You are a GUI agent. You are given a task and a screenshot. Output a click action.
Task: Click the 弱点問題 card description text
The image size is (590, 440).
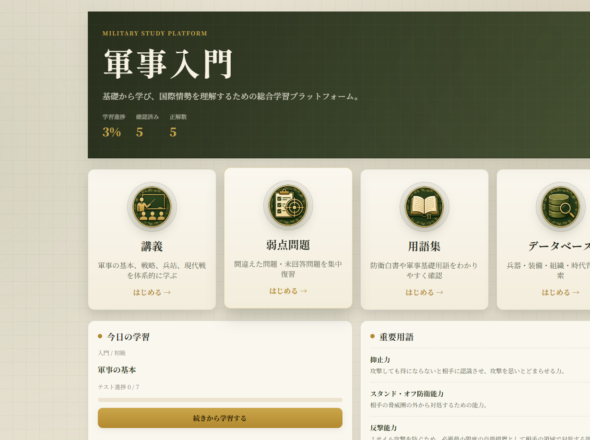pos(288,269)
